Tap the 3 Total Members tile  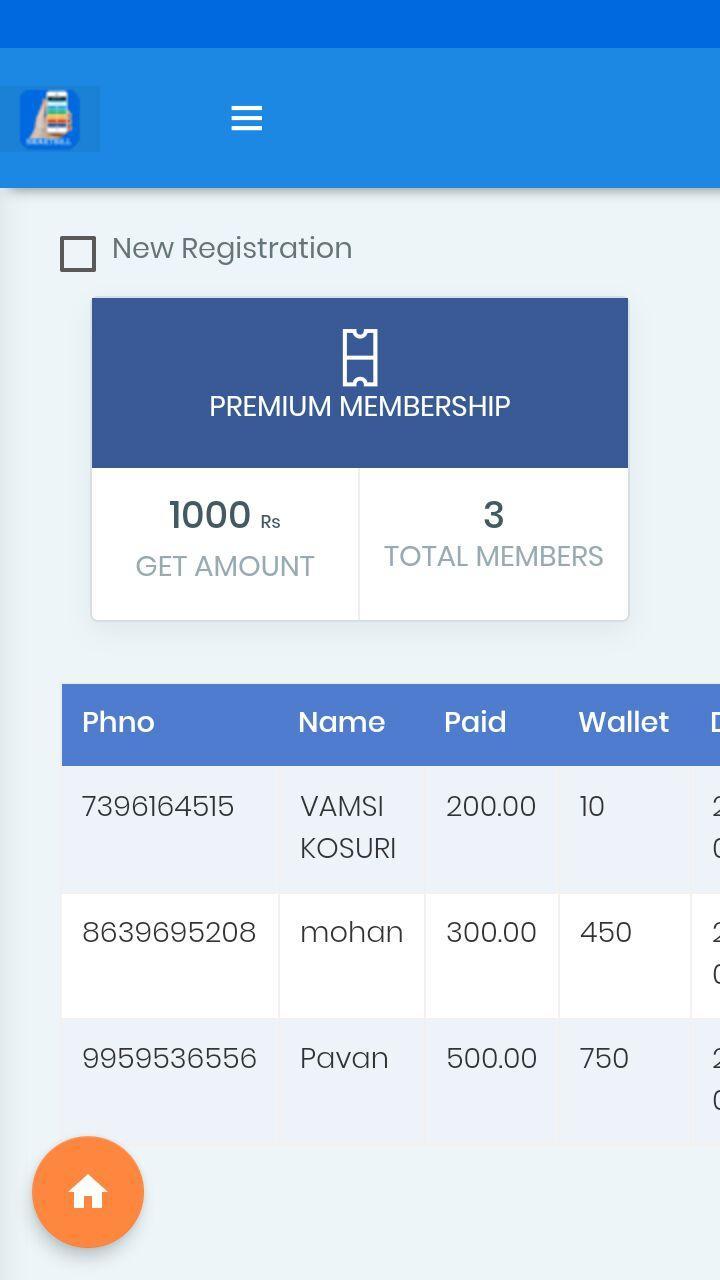(x=494, y=543)
